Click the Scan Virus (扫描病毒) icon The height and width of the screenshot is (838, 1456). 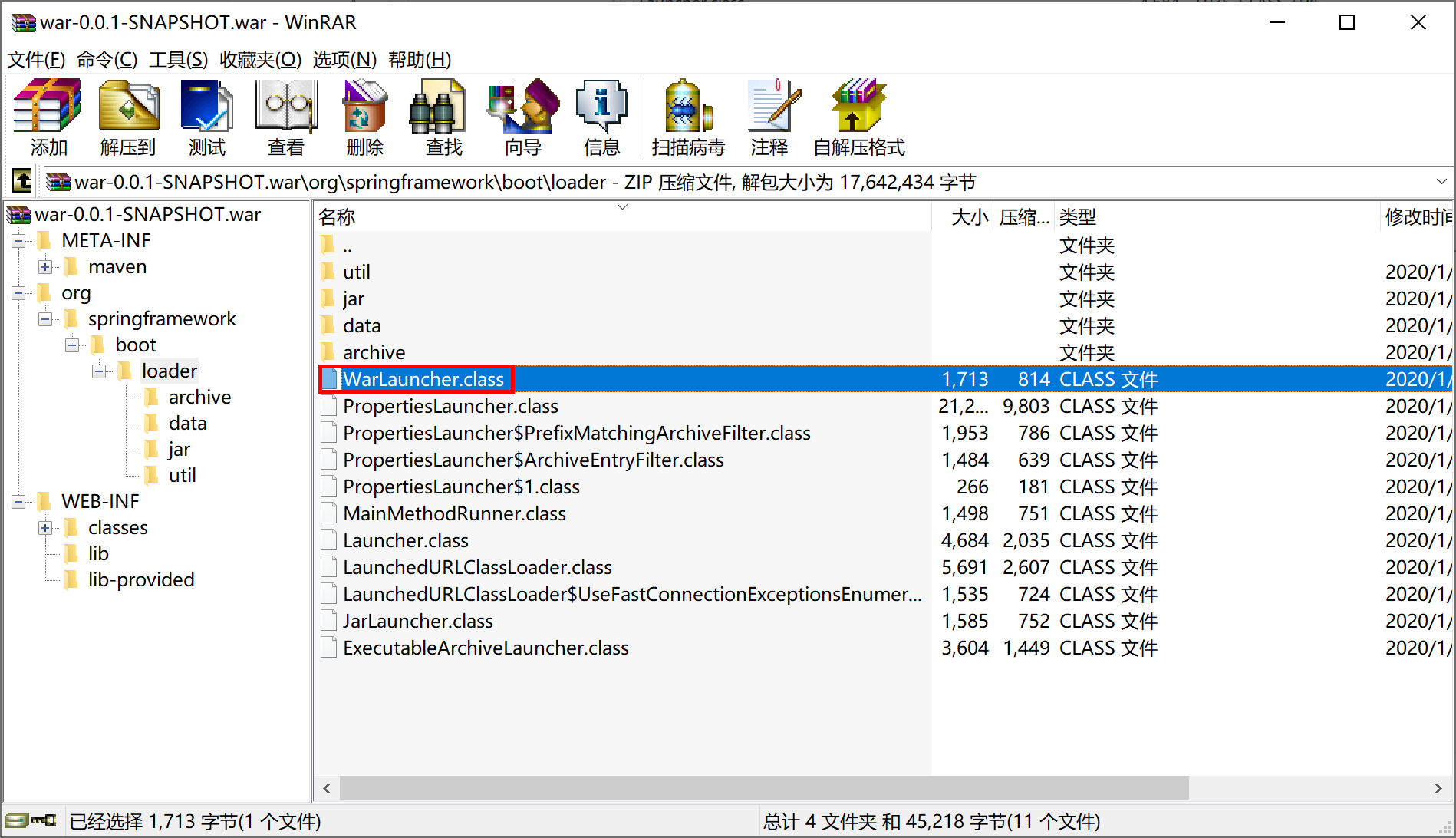(x=689, y=106)
